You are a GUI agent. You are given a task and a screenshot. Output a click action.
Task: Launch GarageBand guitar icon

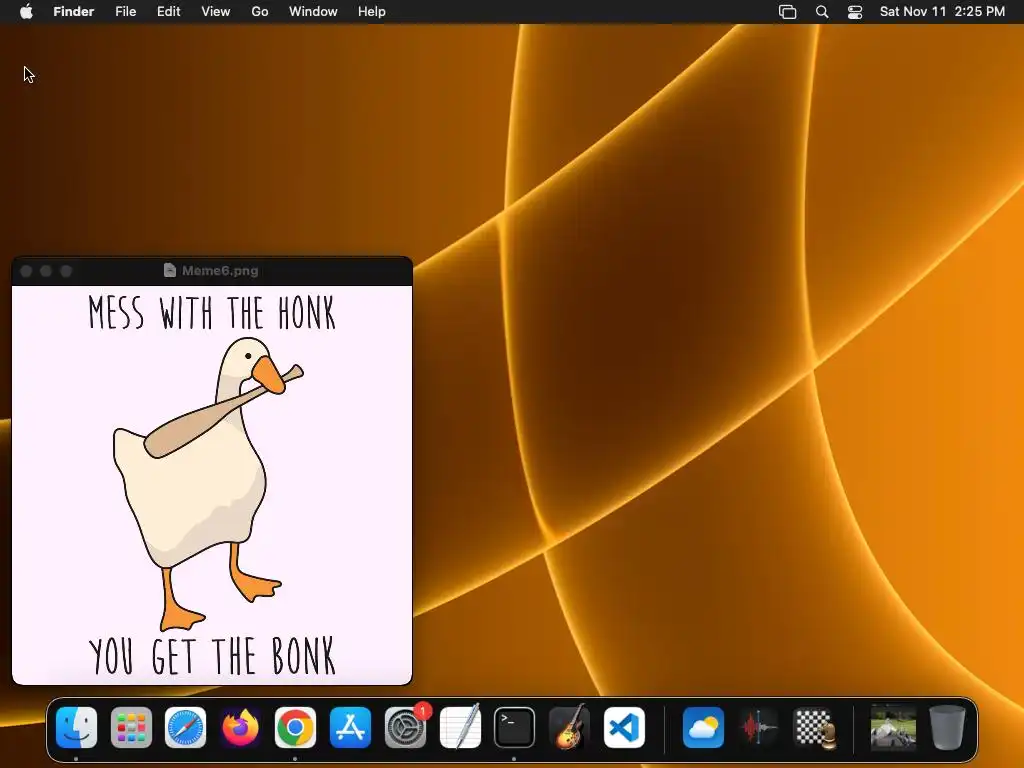tap(569, 727)
